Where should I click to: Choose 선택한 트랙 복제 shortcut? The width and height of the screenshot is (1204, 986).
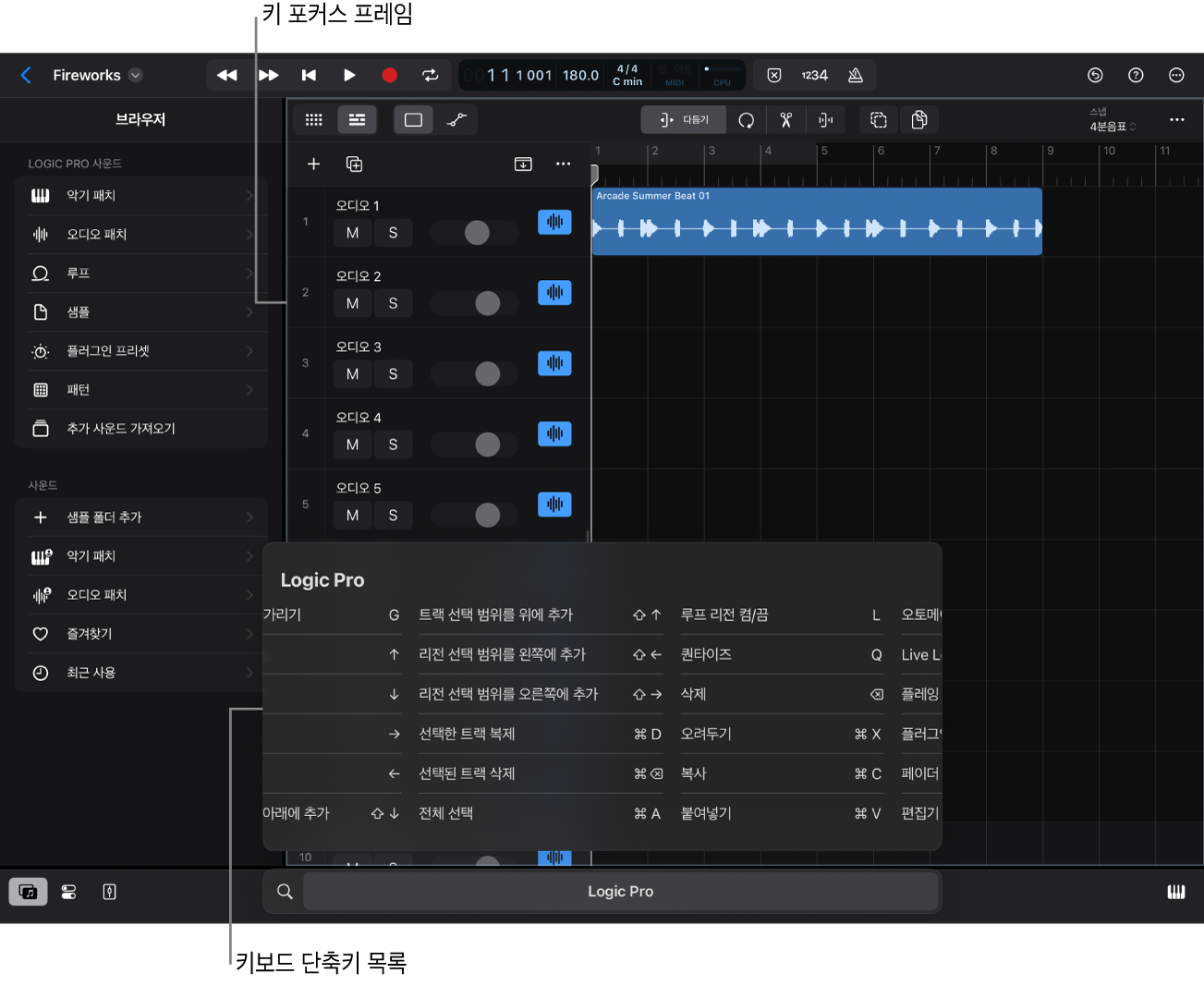point(541,734)
